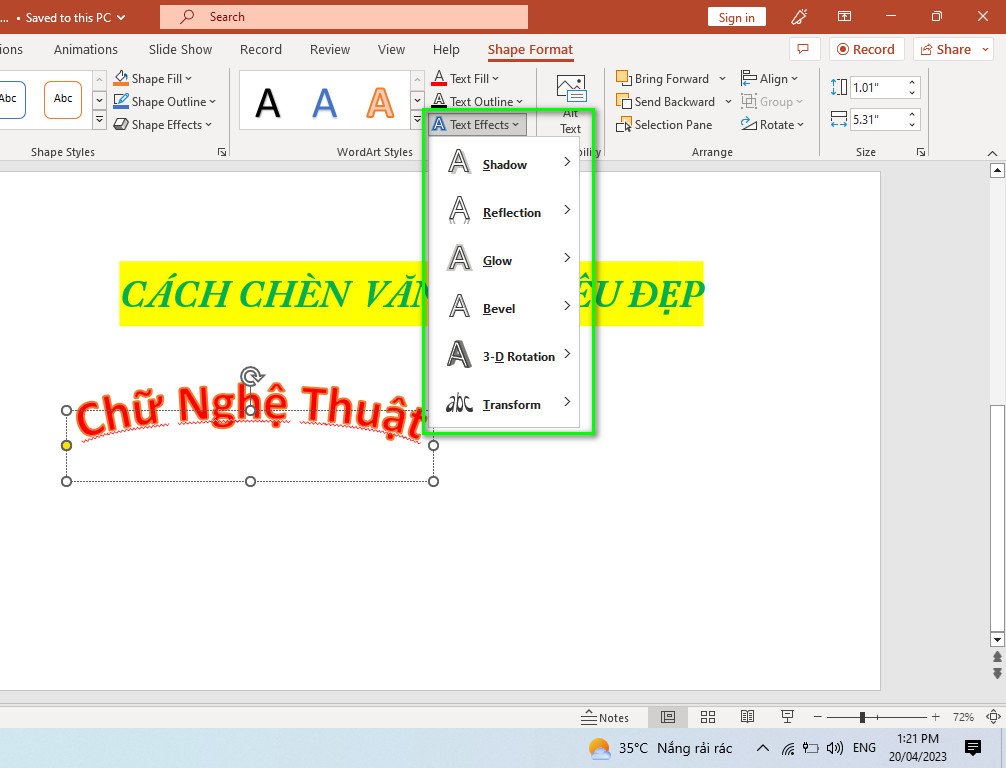Viewport: 1006px width, 768px height.
Task: Click the shape width input field
Action: tap(878, 119)
